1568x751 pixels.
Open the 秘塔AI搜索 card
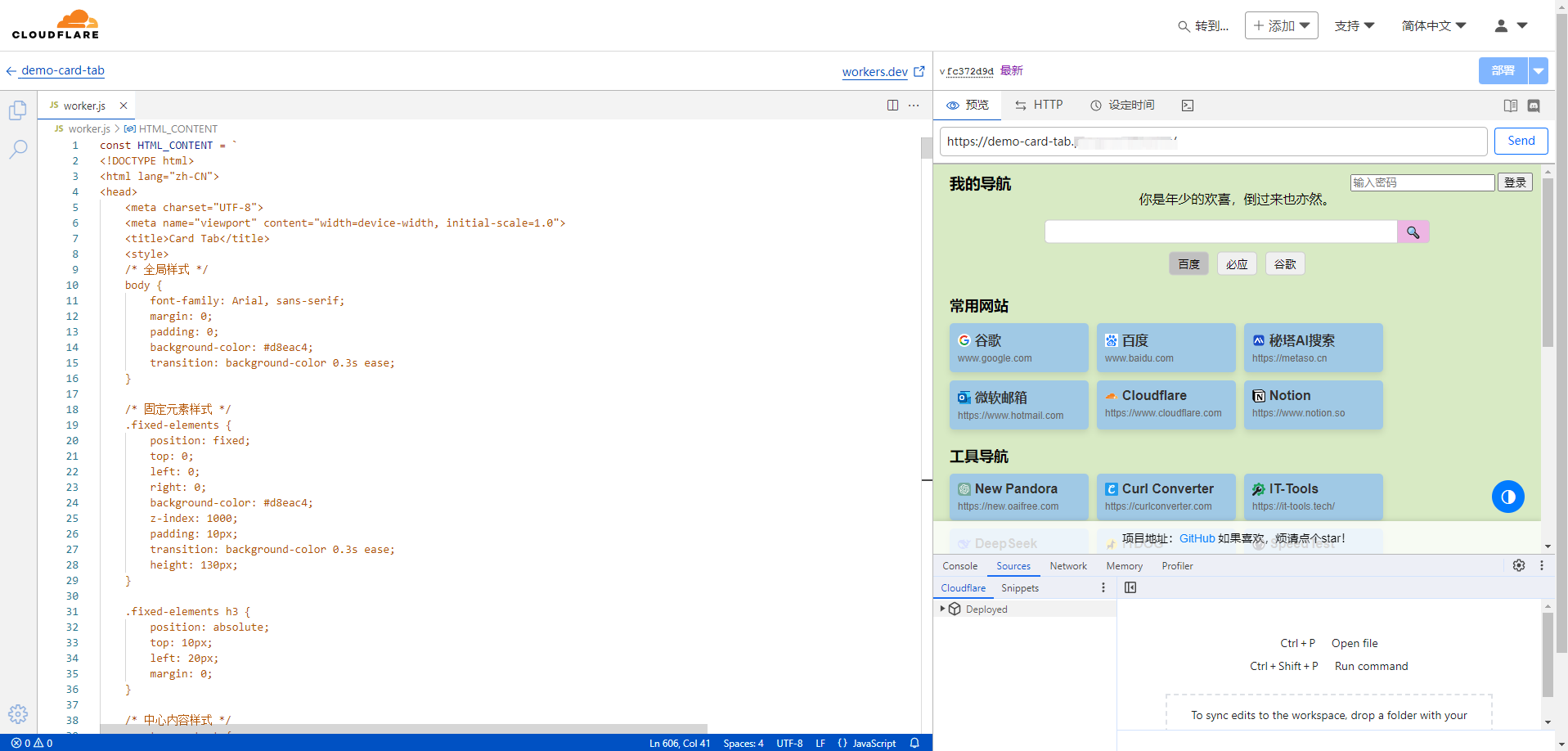[x=1314, y=348]
